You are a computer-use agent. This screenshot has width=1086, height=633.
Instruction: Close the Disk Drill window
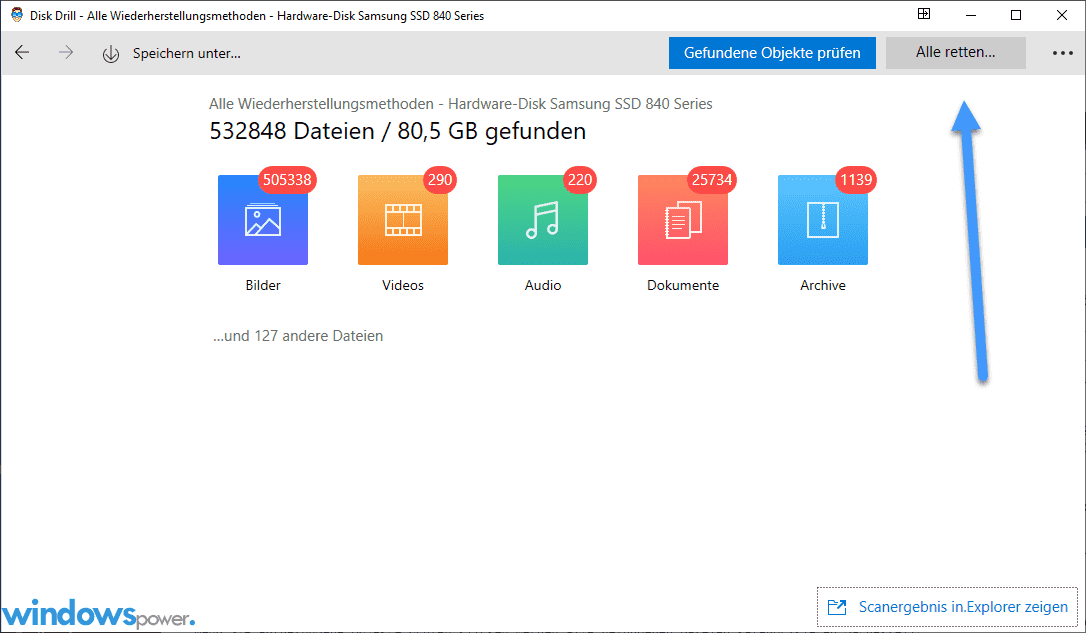[1062, 15]
